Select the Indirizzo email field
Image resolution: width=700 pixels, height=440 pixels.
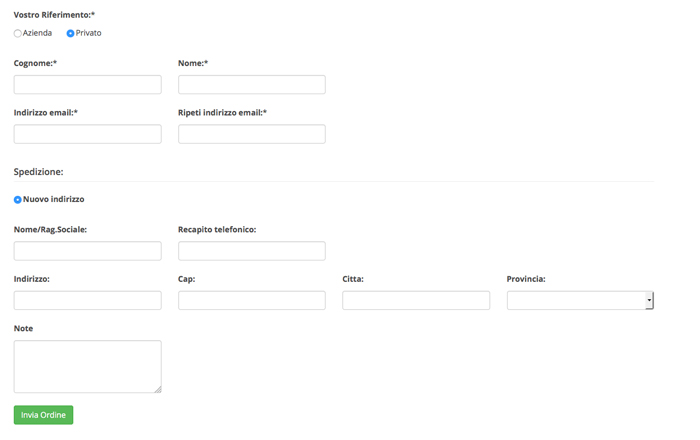(x=88, y=134)
